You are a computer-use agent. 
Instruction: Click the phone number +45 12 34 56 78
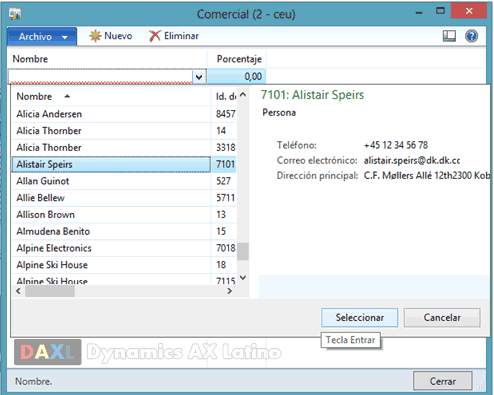coord(396,145)
